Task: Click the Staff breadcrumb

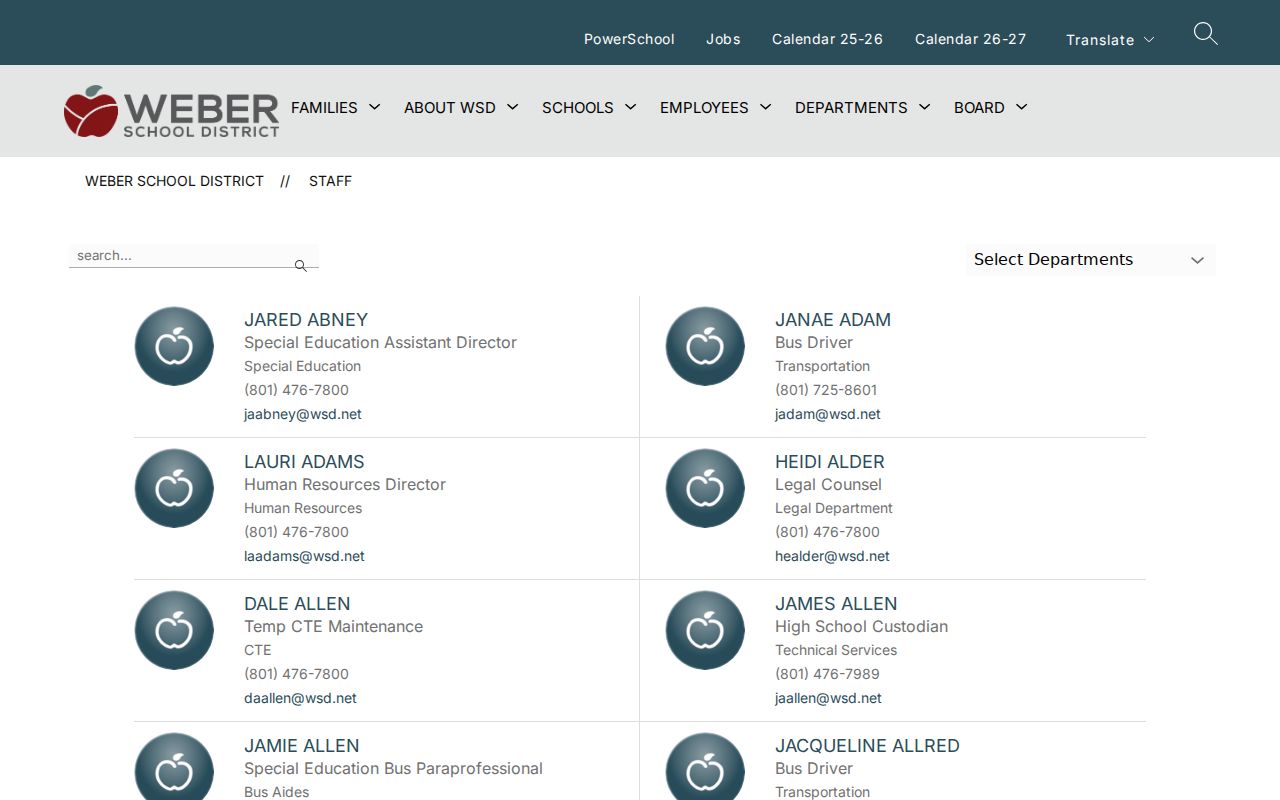Action: click(330, 181)
